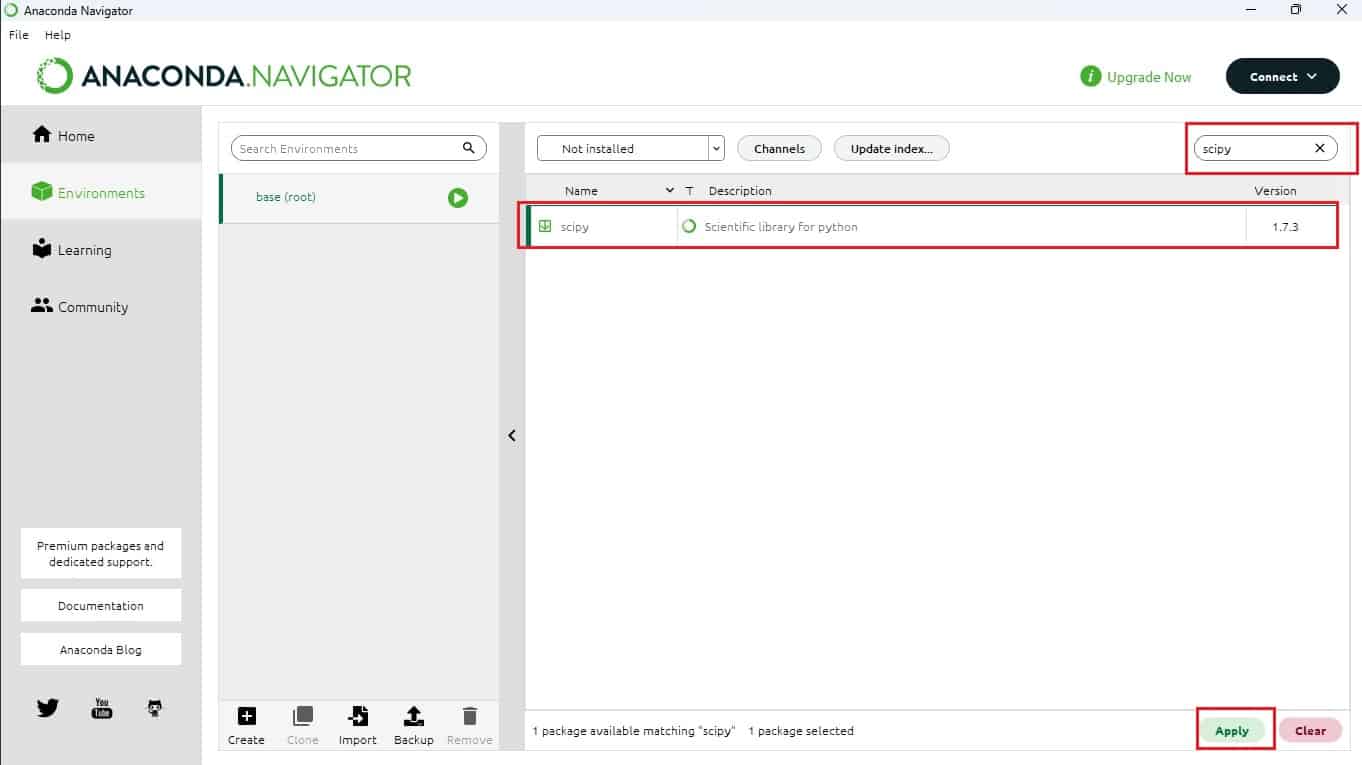This screenshot has height=765, width=1362.
Task: Go to the Home tab
Action: (x=101, y=135)
